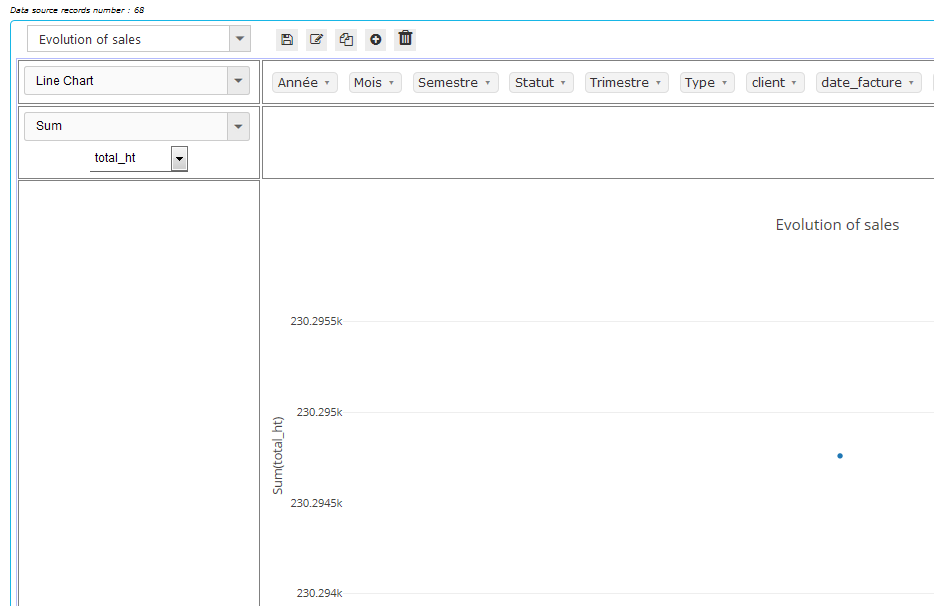Screen dimensions: 934x606
Task: Expand the total_ht field selector
Action: (179, 158)
